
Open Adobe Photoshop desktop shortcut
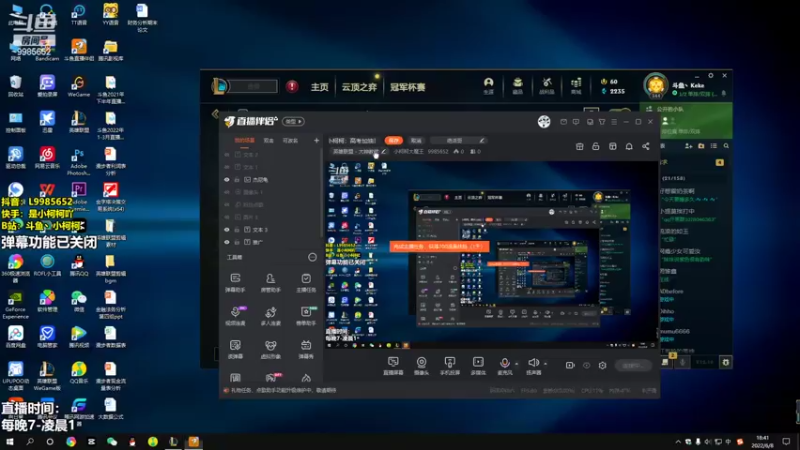point(79,161)
